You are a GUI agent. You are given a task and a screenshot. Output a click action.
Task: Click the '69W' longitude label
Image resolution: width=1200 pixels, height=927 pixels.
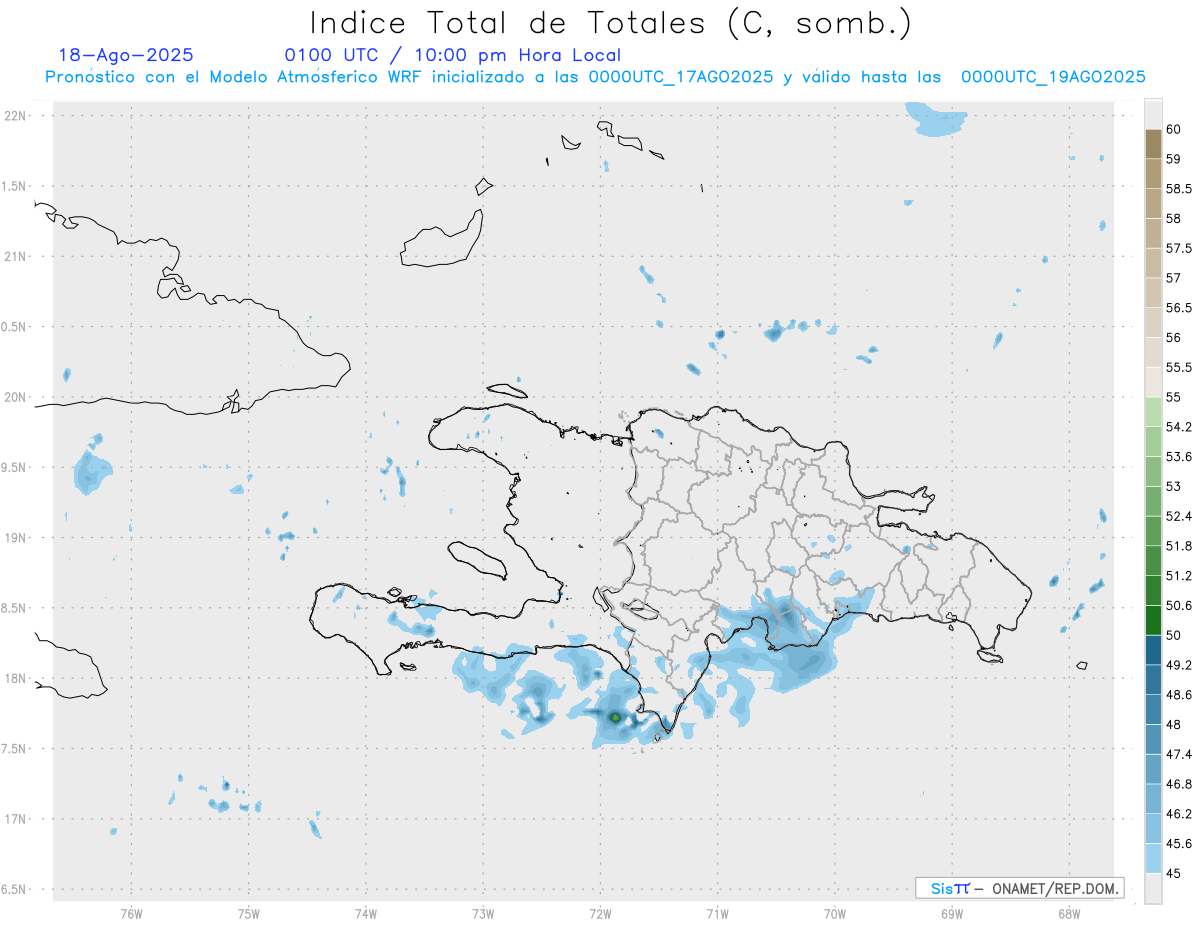coord(952,914)
